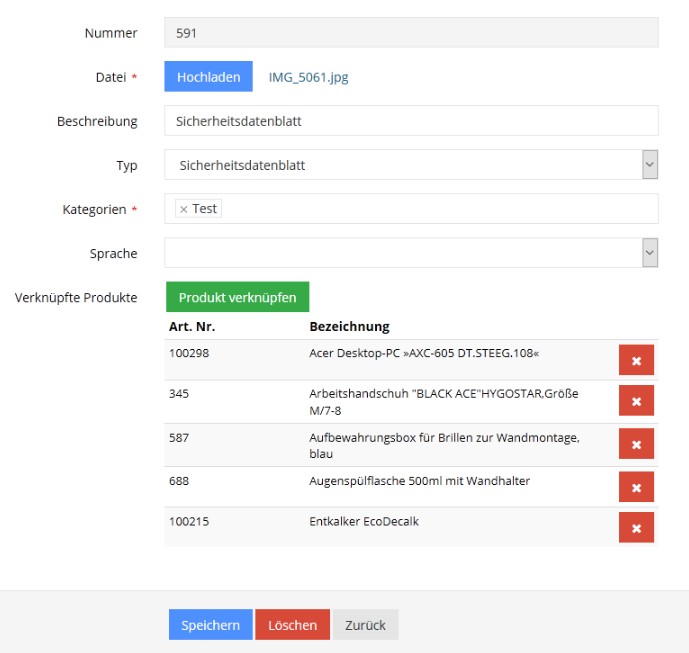Focus the Beschreibung text field
Viewport: 689px width, 653px height.
[x=410, y=121]
